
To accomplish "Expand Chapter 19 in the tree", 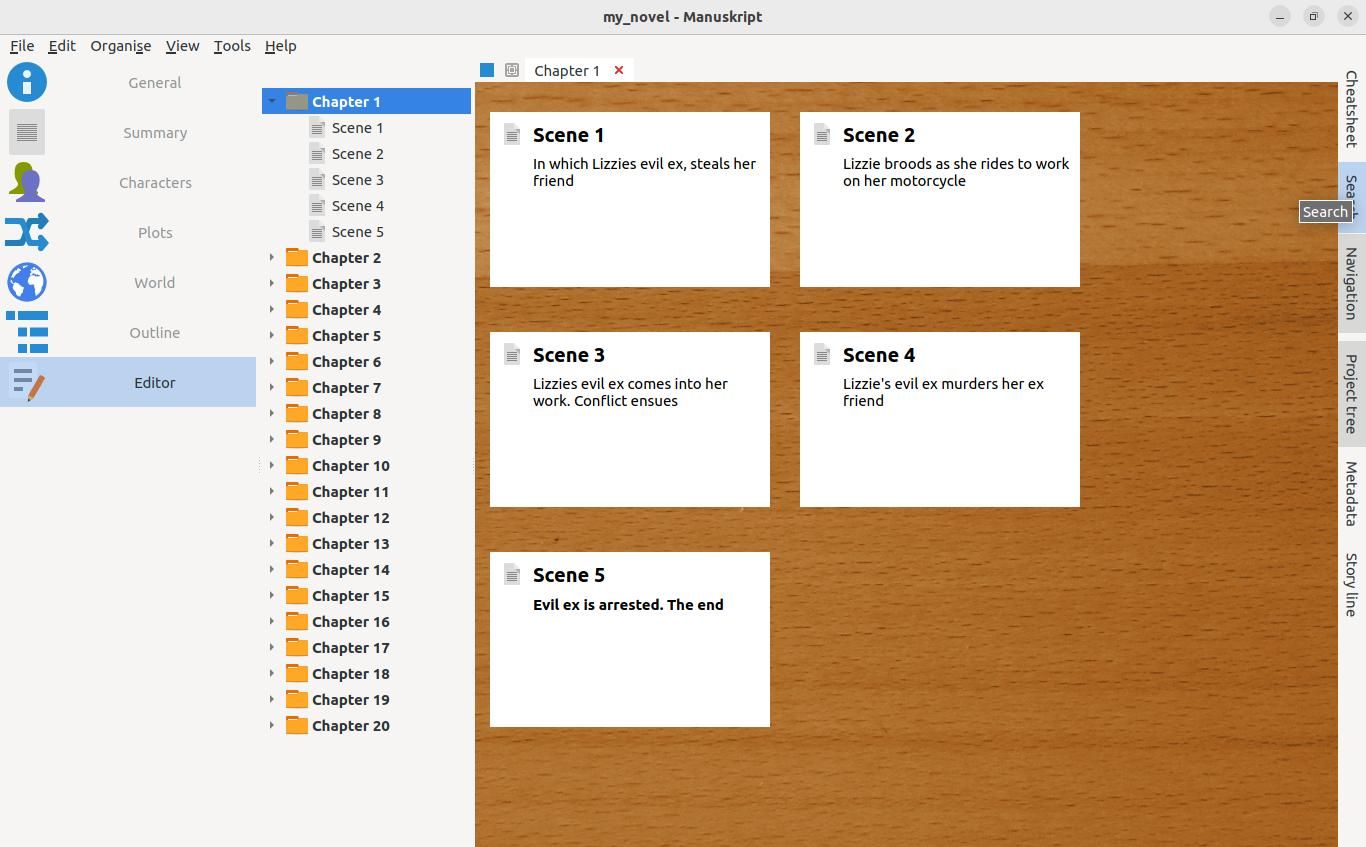I will click(x=271, y=699).
